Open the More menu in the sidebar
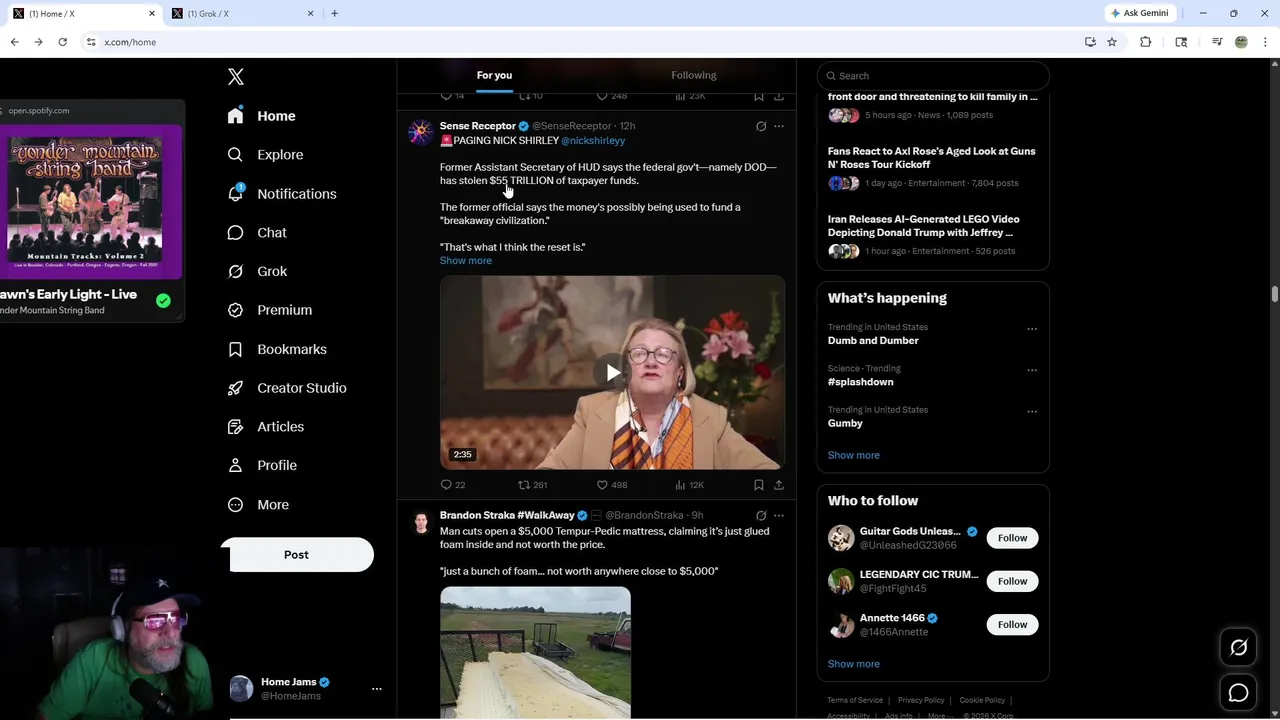 [258, 505]
